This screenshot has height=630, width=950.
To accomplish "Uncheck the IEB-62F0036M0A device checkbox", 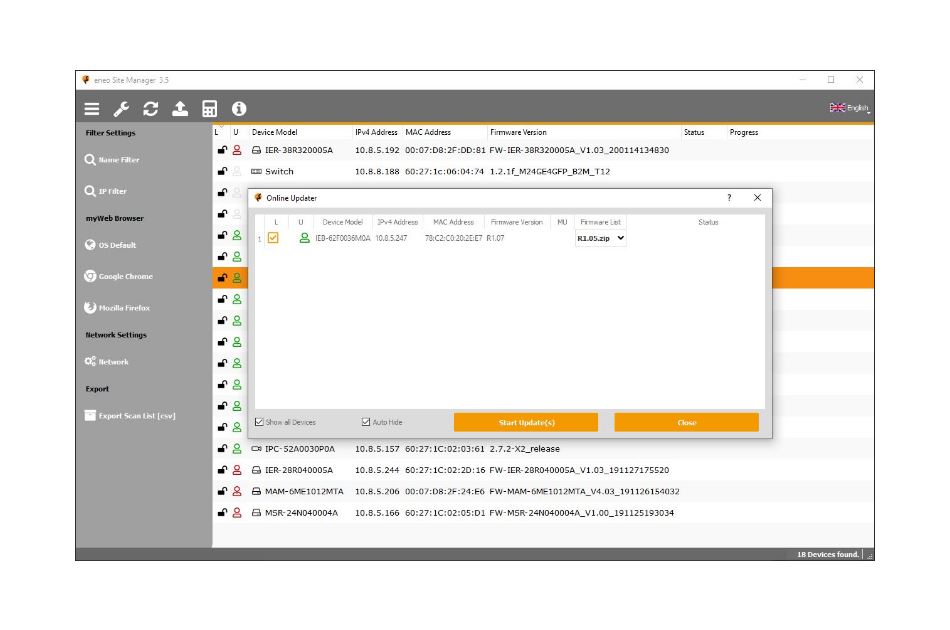I will click(x=273, y=238).
